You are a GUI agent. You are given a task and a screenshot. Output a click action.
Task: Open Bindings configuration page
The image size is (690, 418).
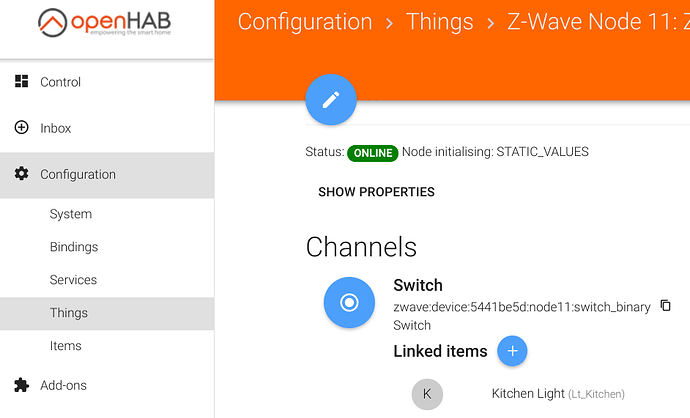tap(74, 247)
